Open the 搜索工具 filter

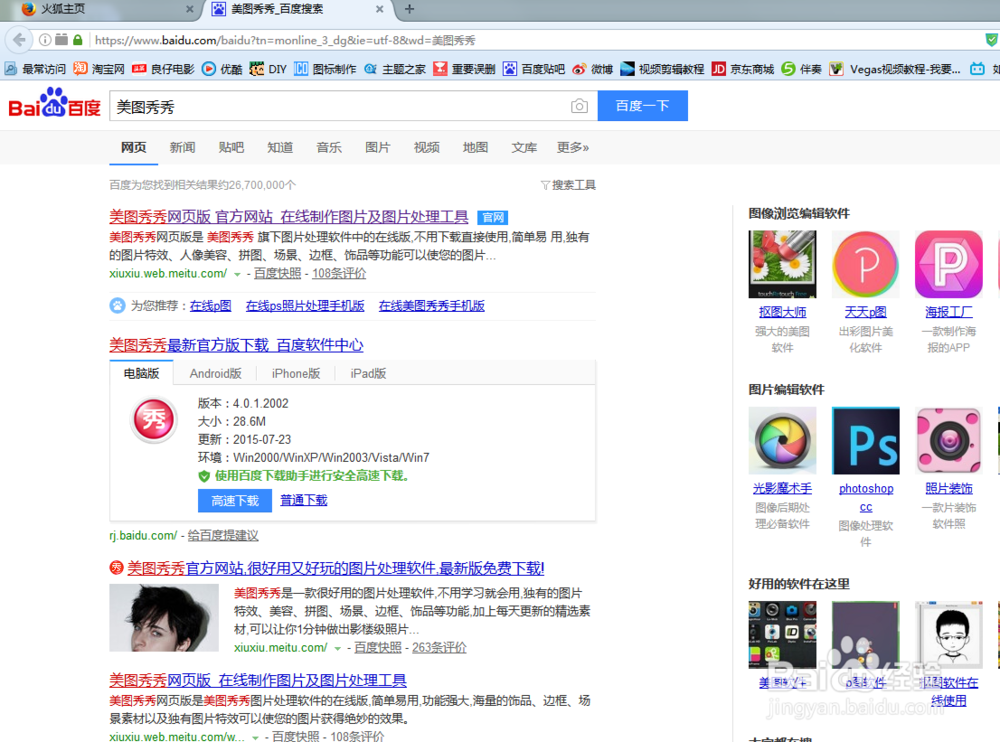568,185
